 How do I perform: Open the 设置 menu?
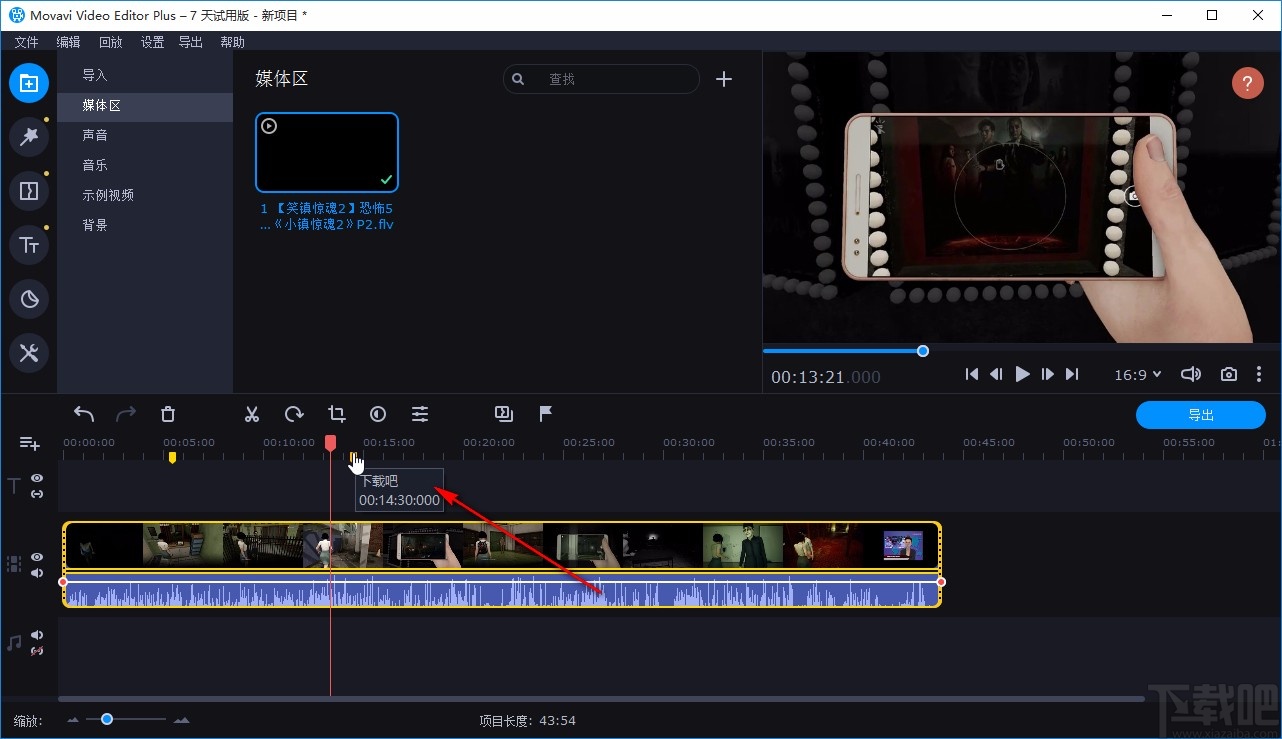pos(152,42)
